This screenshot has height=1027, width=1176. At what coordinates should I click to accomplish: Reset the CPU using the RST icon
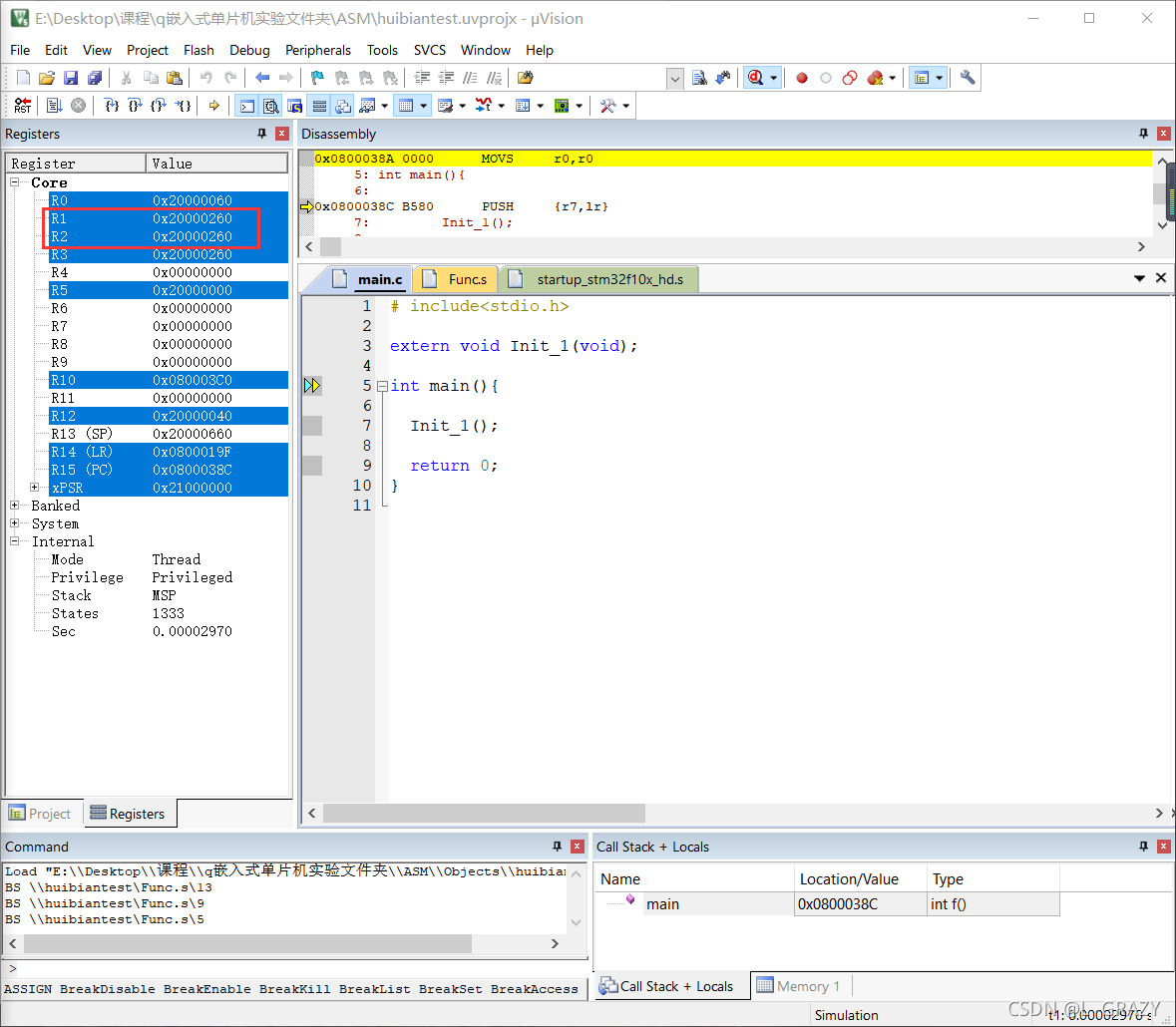pos(23,106)
